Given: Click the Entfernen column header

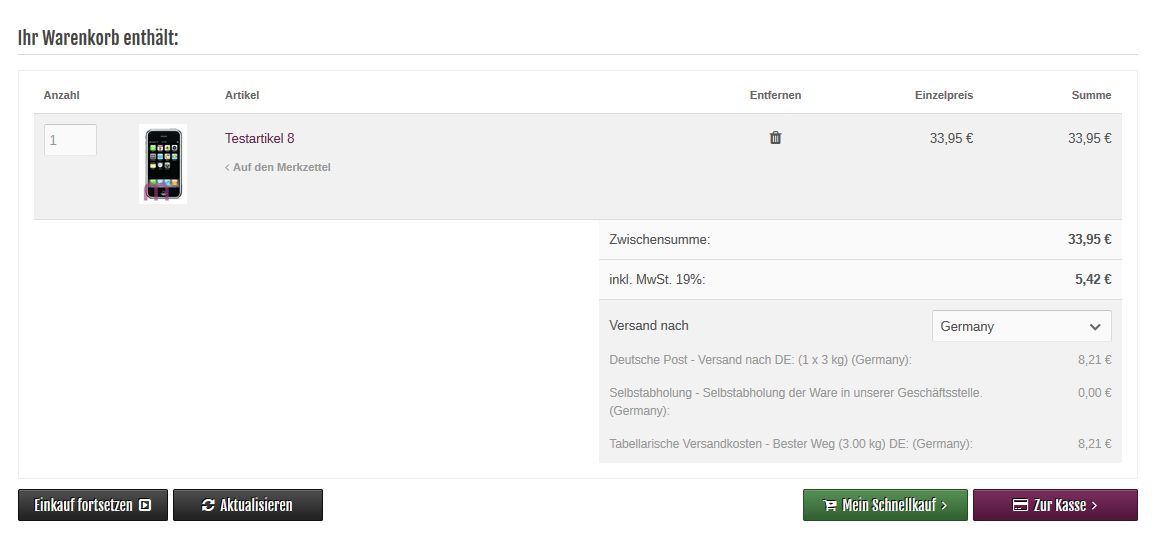Looking at the screenshot, I should (775, 95).
